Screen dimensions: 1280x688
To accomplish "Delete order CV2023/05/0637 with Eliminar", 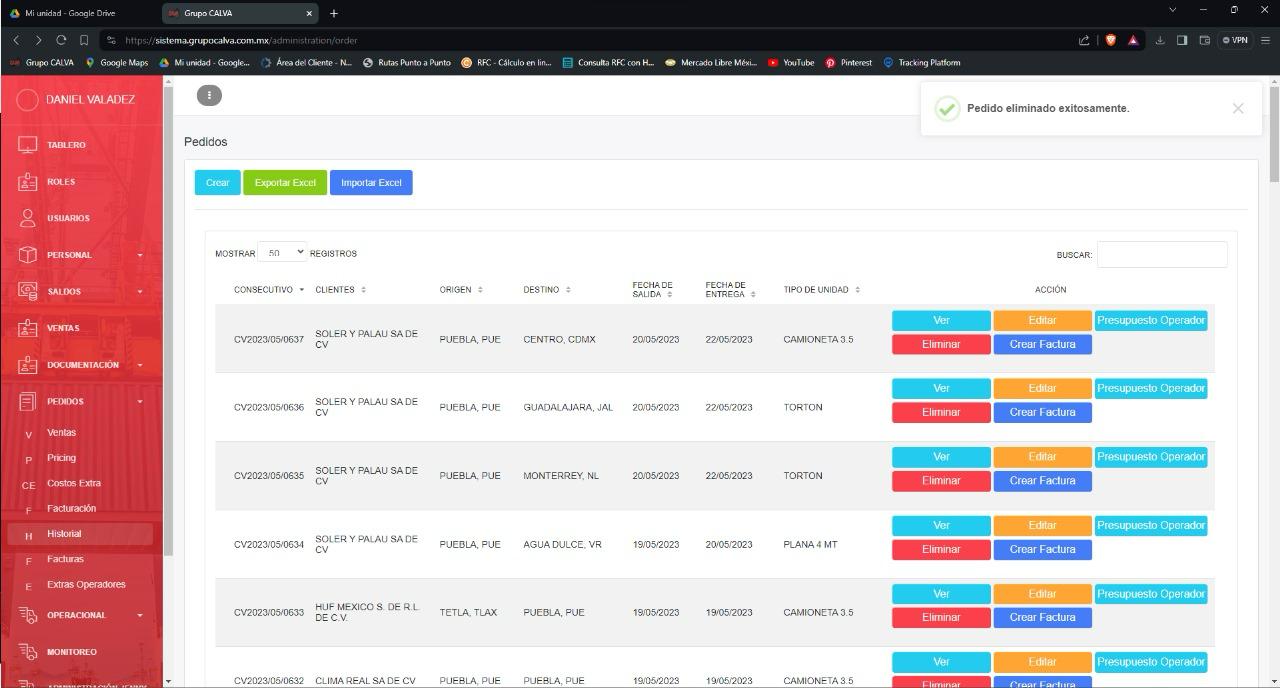I will (941, 344).
